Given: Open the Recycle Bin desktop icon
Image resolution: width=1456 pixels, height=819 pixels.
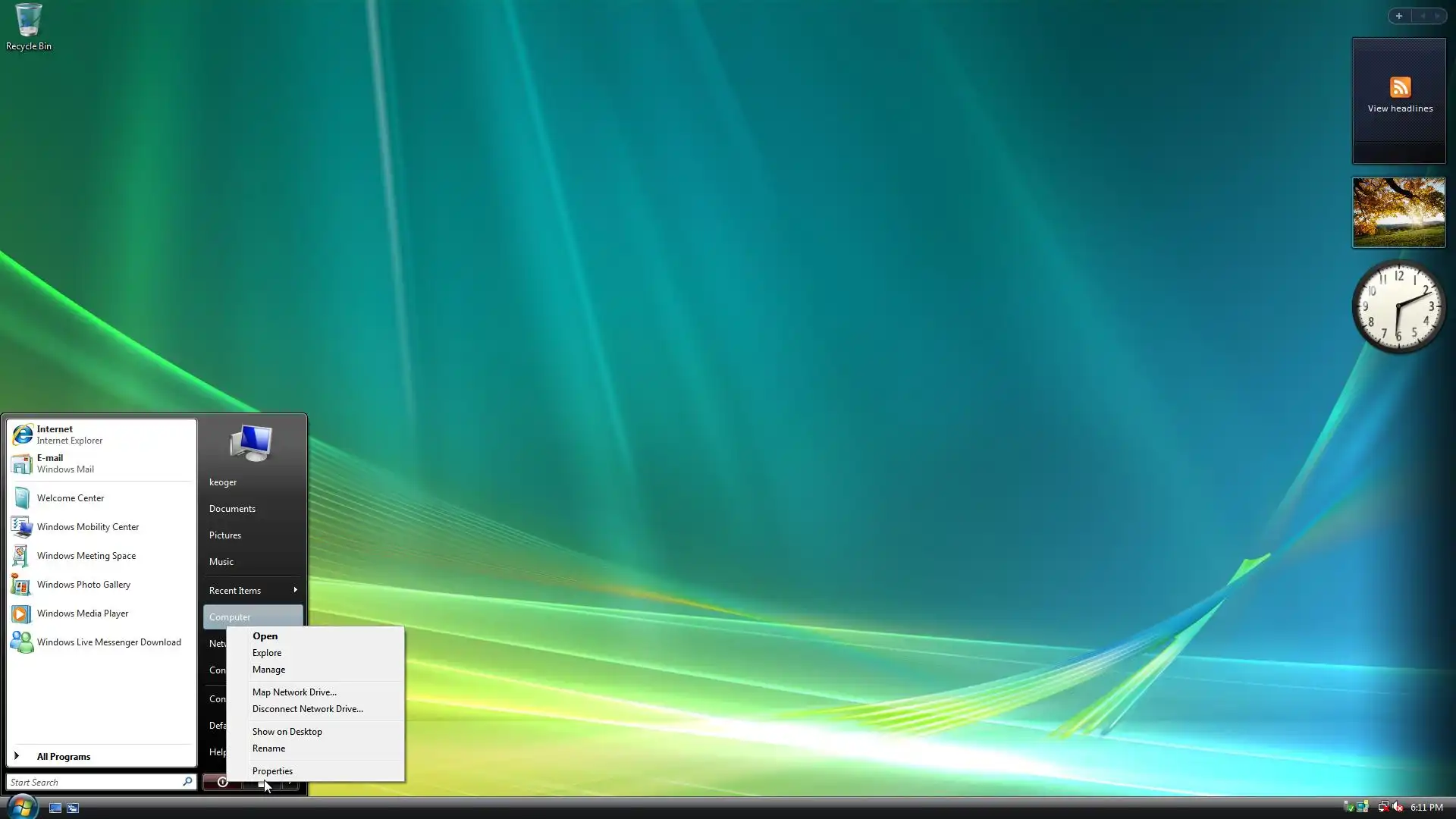Looking at the screenshot, I should tap(28, 27).
